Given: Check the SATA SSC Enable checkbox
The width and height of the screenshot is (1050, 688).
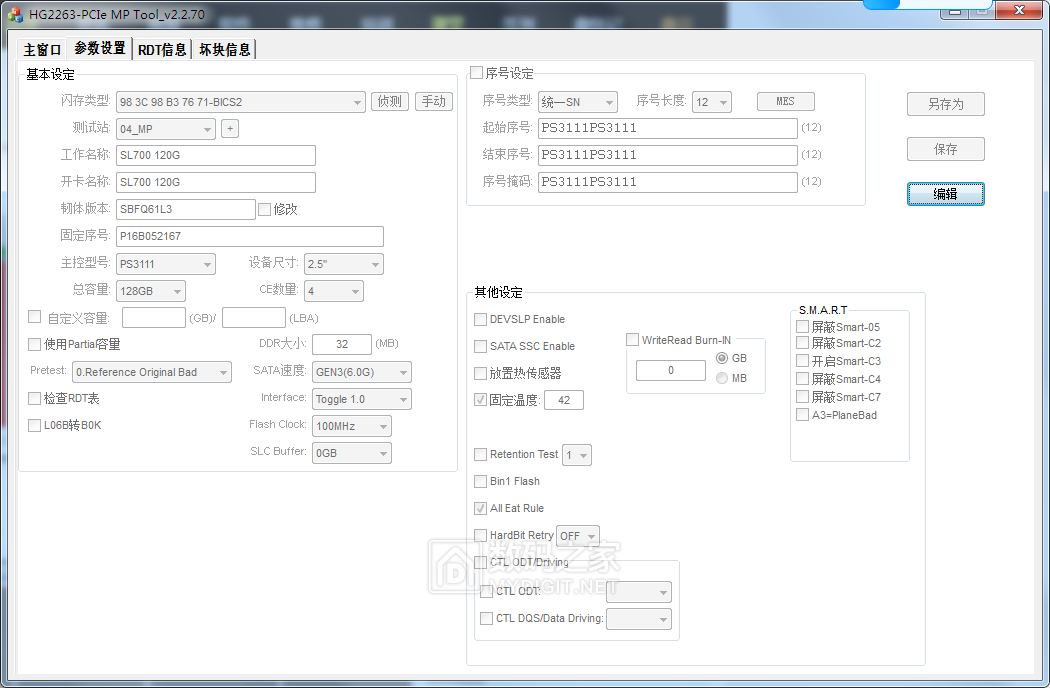Looking at the screenshot, I should tap(480, 346).
